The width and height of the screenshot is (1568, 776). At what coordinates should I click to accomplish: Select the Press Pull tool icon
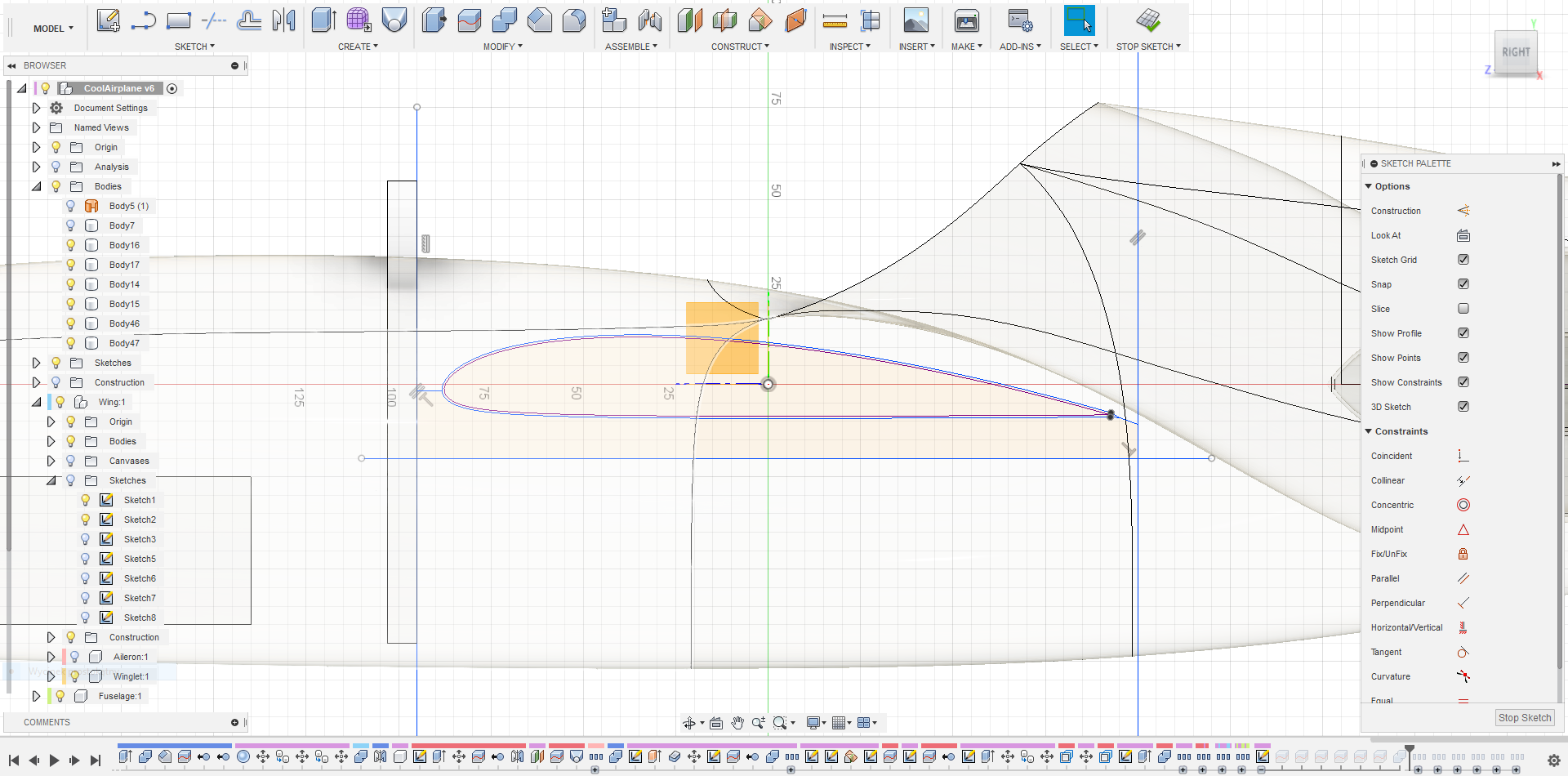[x=434, y=20]
